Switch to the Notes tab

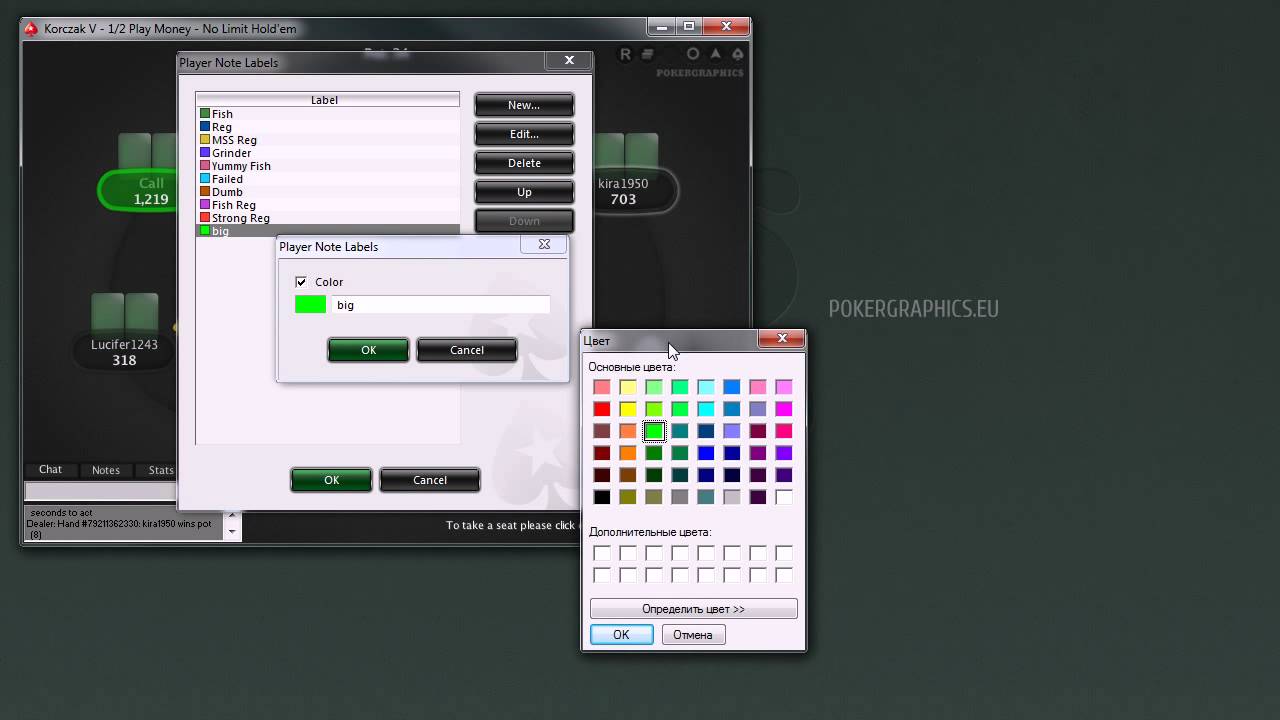pos(106,470)
